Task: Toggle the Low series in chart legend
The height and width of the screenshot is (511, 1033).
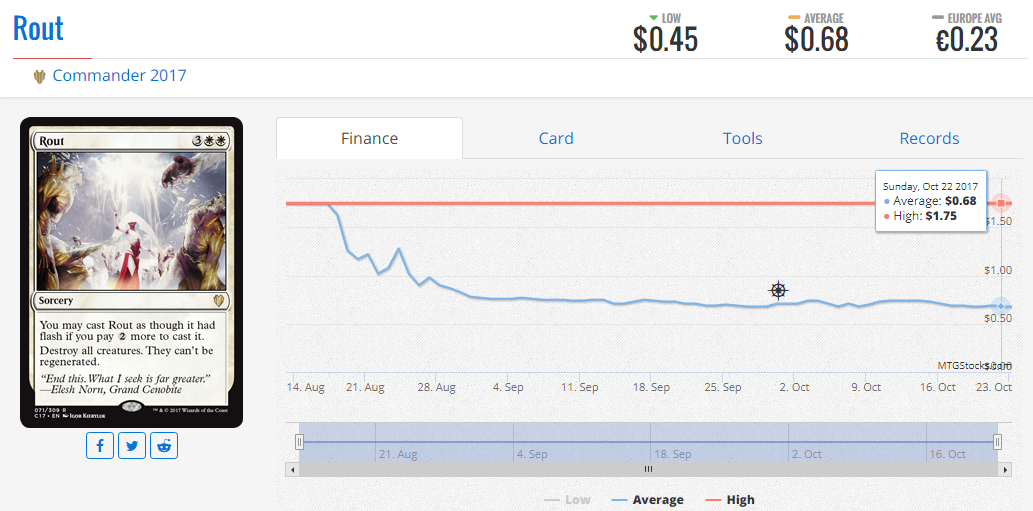Action: [567, 500]
